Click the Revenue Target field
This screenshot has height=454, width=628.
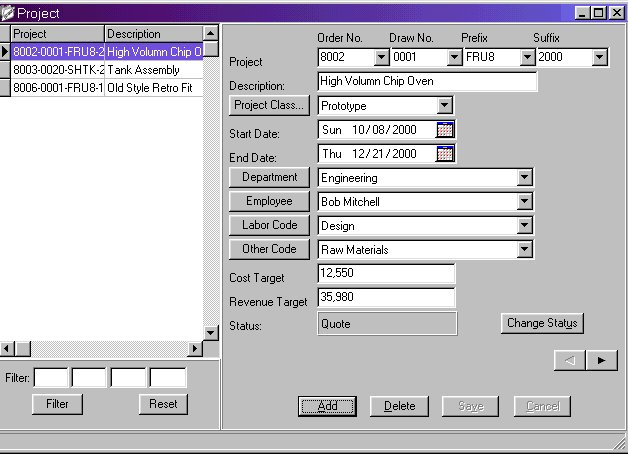pyautogui.click(x=386, y=297)
